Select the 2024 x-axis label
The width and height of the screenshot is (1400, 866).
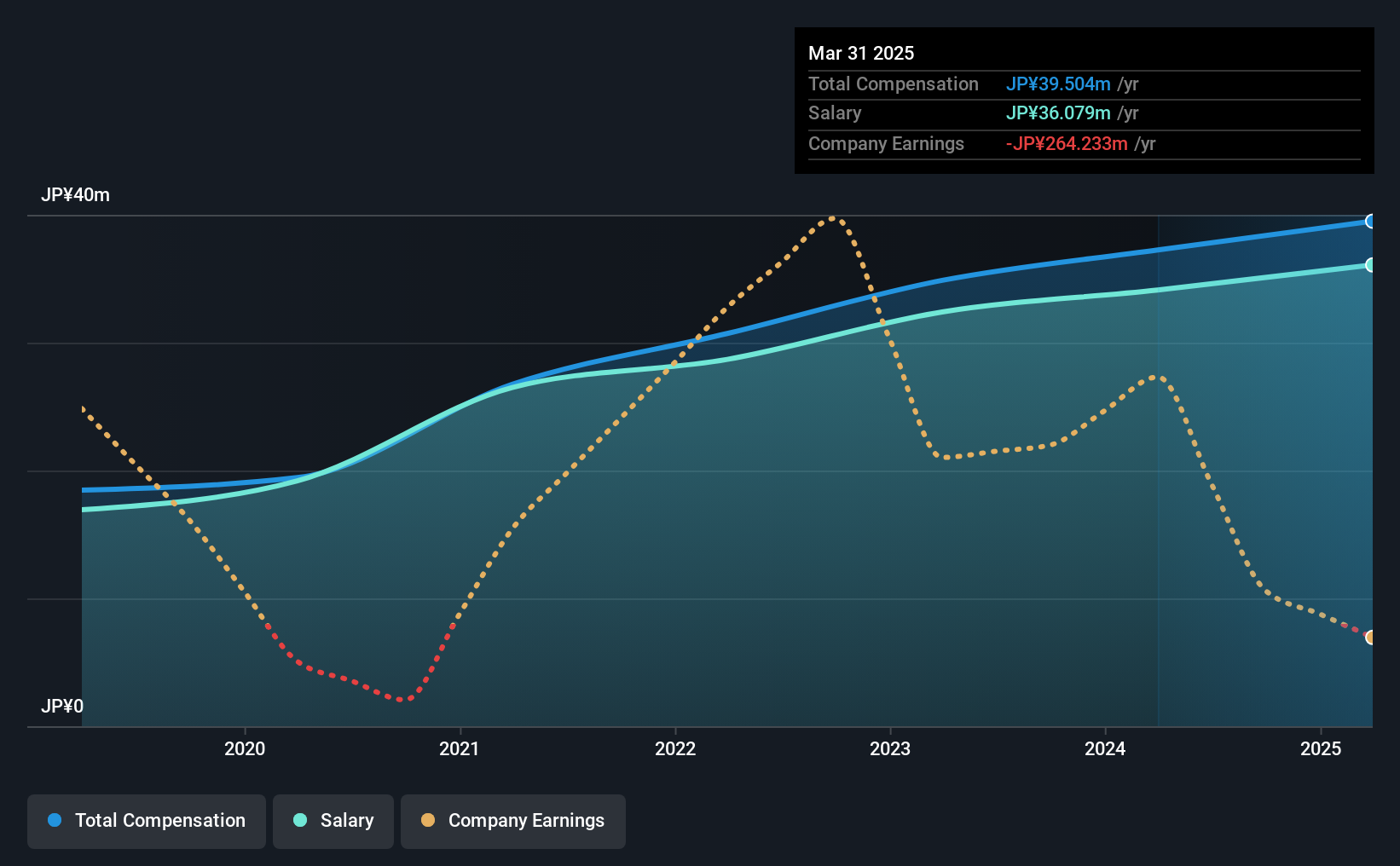(x=1105, y=748)
